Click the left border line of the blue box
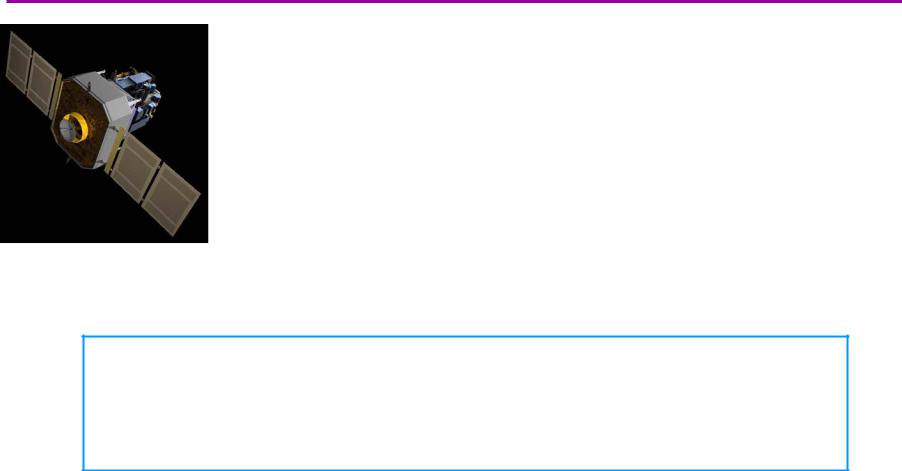Screen dimensions: 902x471 [83, 403]
